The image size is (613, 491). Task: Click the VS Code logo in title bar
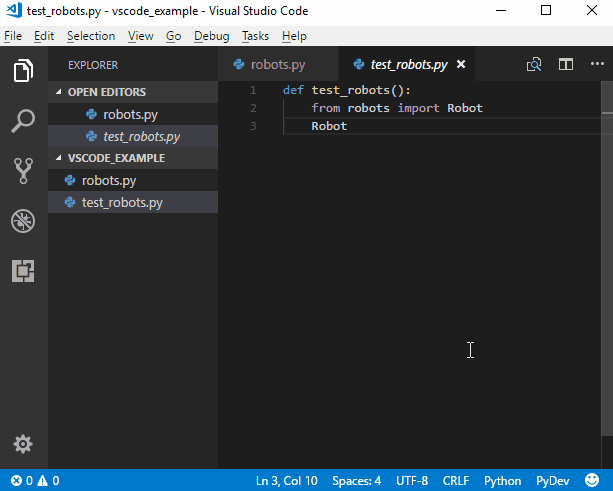point(14,11)
